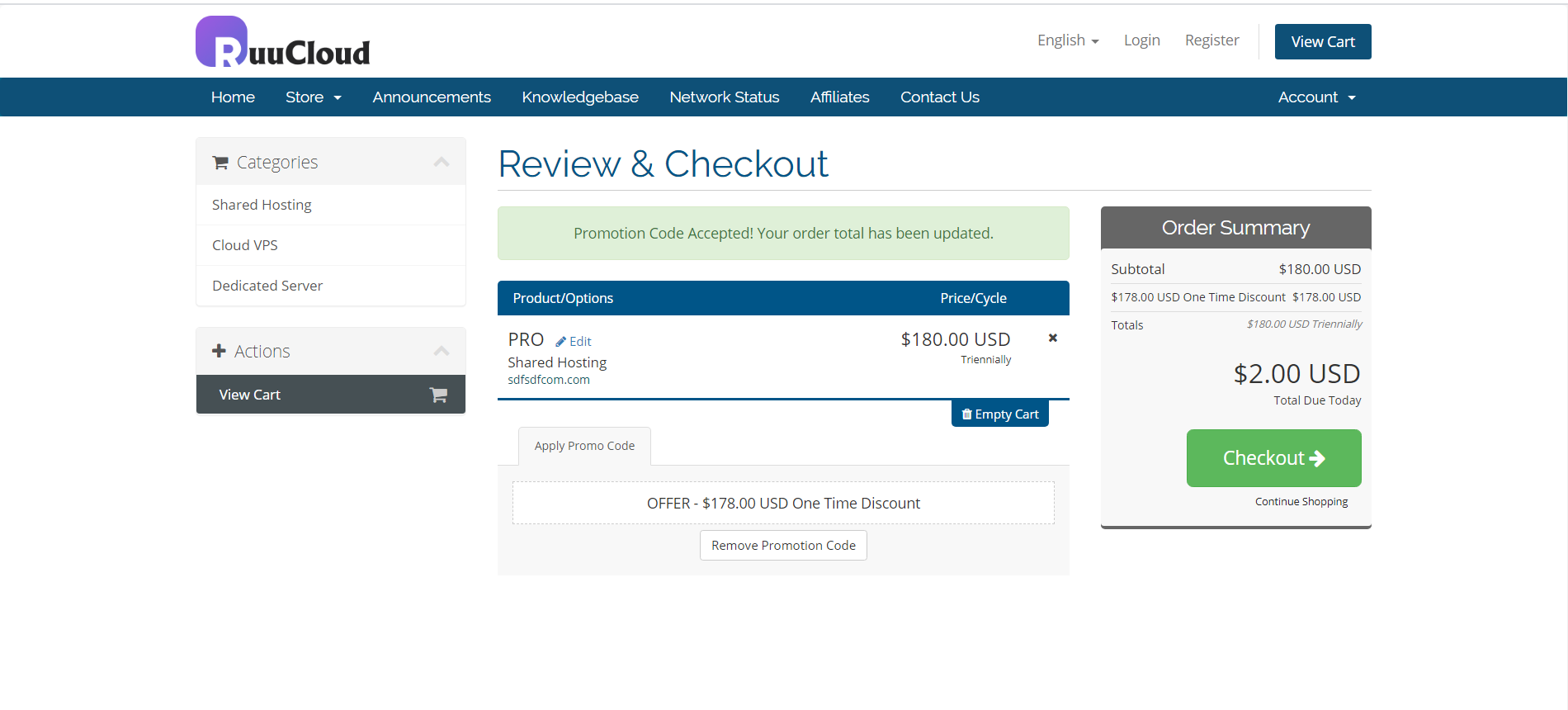The height and width of the screenshot is (710, 1568).
Task: Click the RuuCloud logo
Action: [x=282, y=42]
